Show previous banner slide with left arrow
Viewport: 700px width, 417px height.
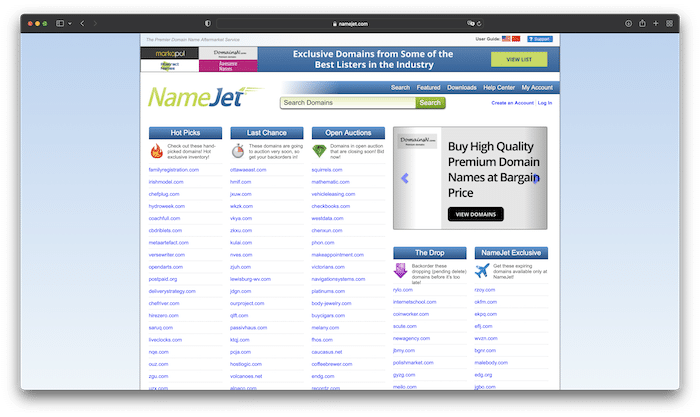click(405, 179)
